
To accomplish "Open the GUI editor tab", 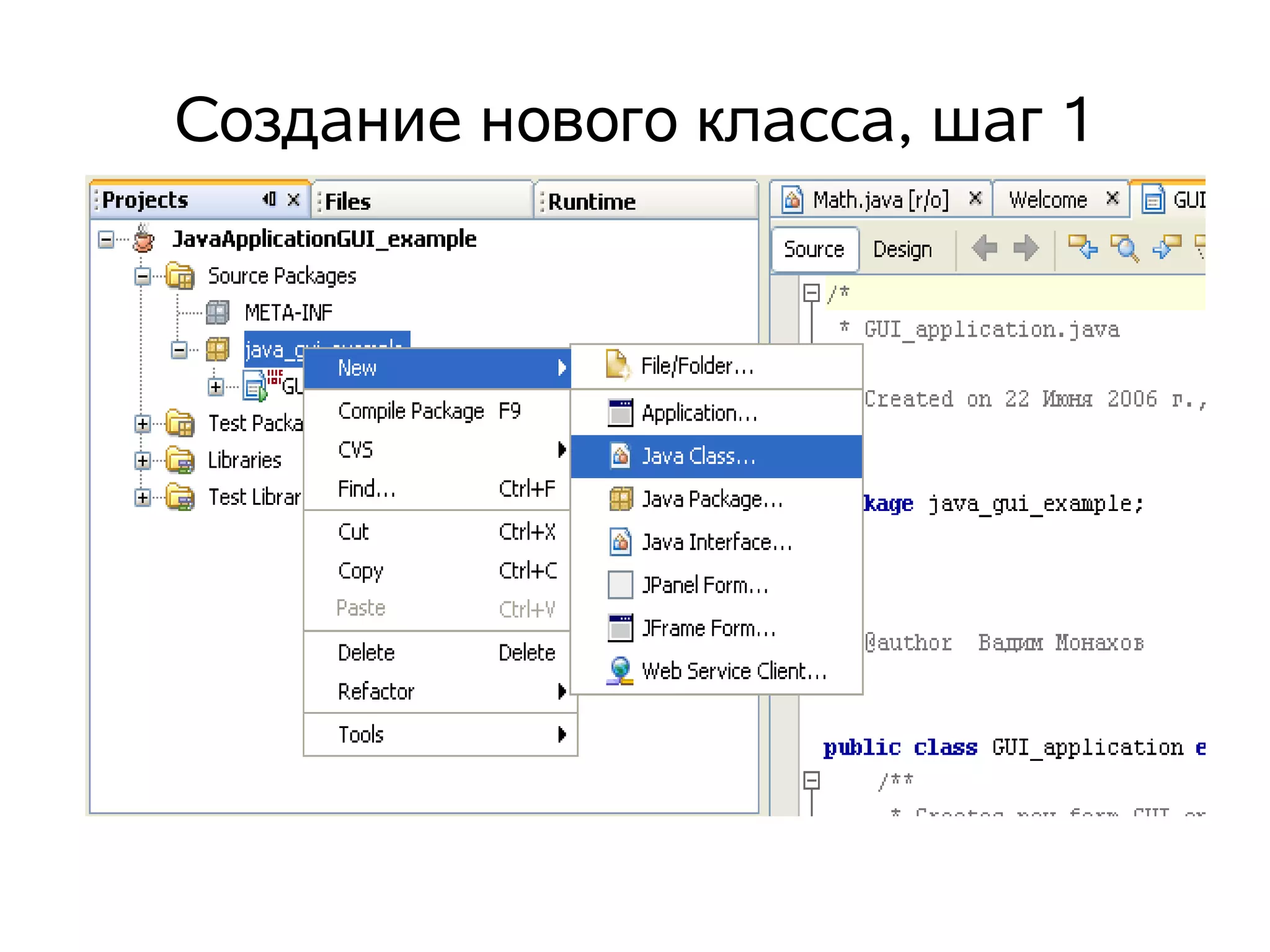I will pos(1168,199).
